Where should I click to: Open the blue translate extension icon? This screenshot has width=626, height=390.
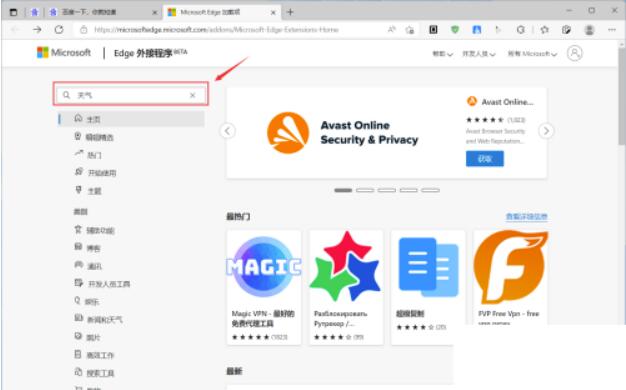(x=476, y=30)
